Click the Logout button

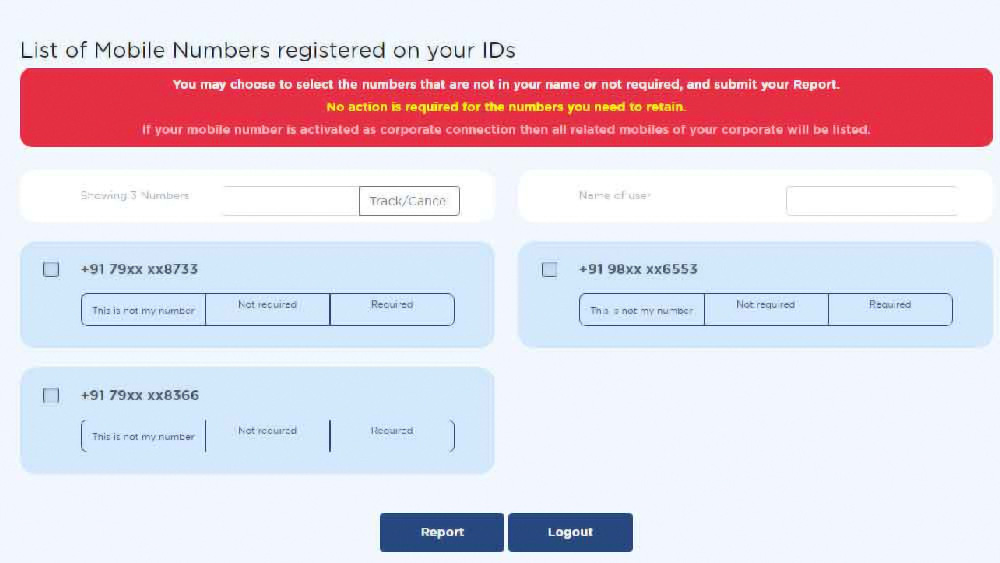(x=570, y=532)
